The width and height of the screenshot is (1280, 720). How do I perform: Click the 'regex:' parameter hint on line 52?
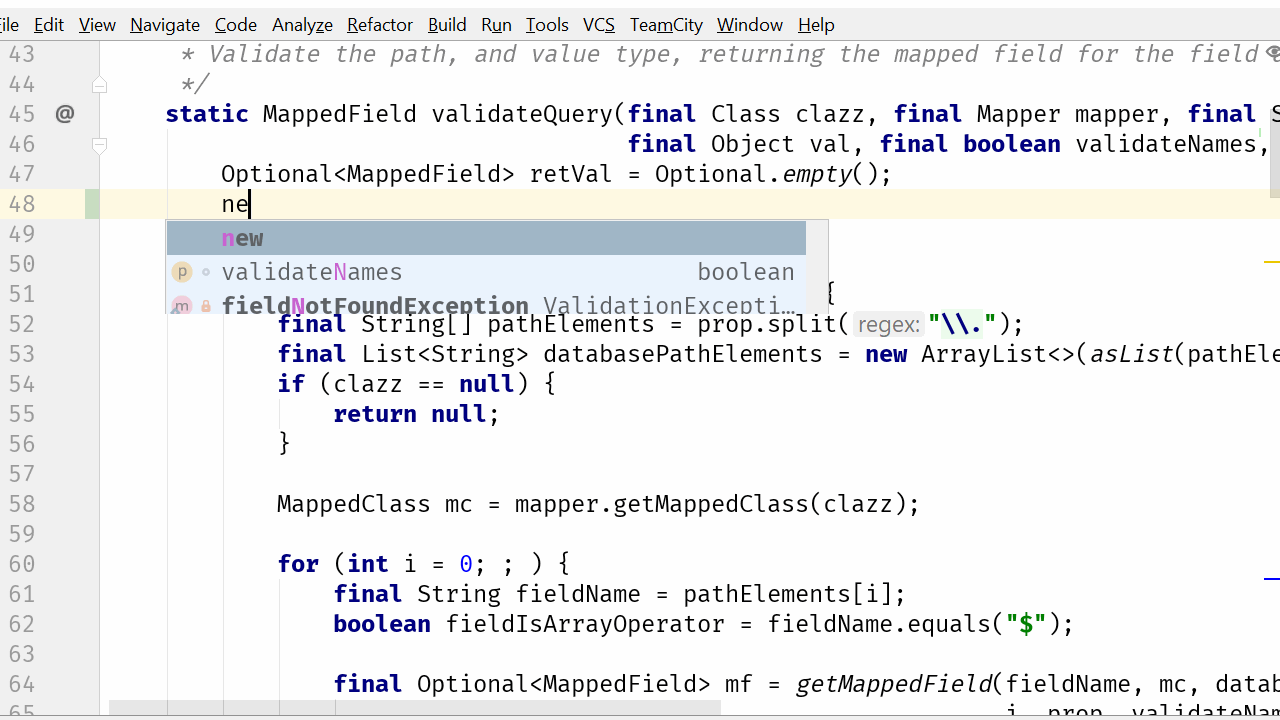(x=888, y=324)
